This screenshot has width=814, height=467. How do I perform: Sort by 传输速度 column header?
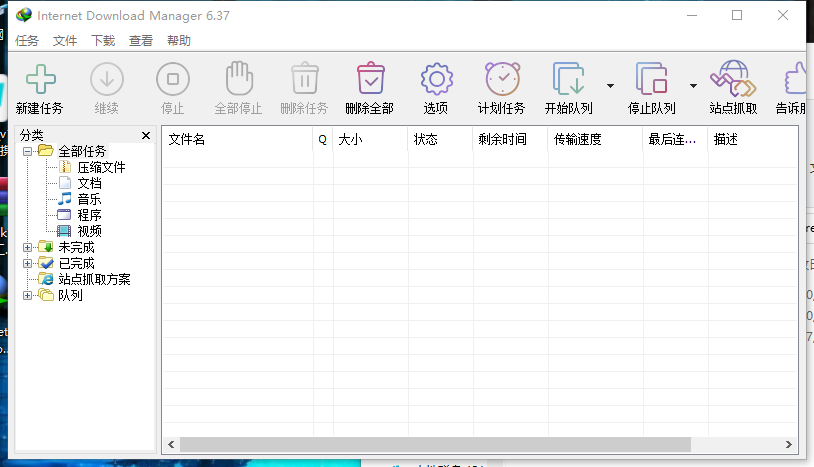(595, 139)
